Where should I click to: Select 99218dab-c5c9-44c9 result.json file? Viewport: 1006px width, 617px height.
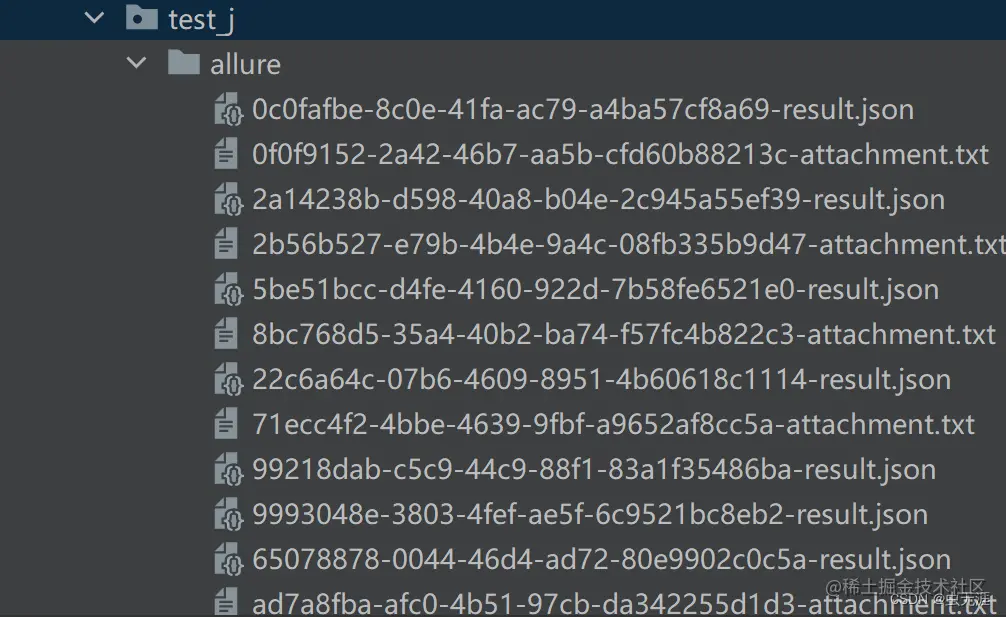pos(594,469)
